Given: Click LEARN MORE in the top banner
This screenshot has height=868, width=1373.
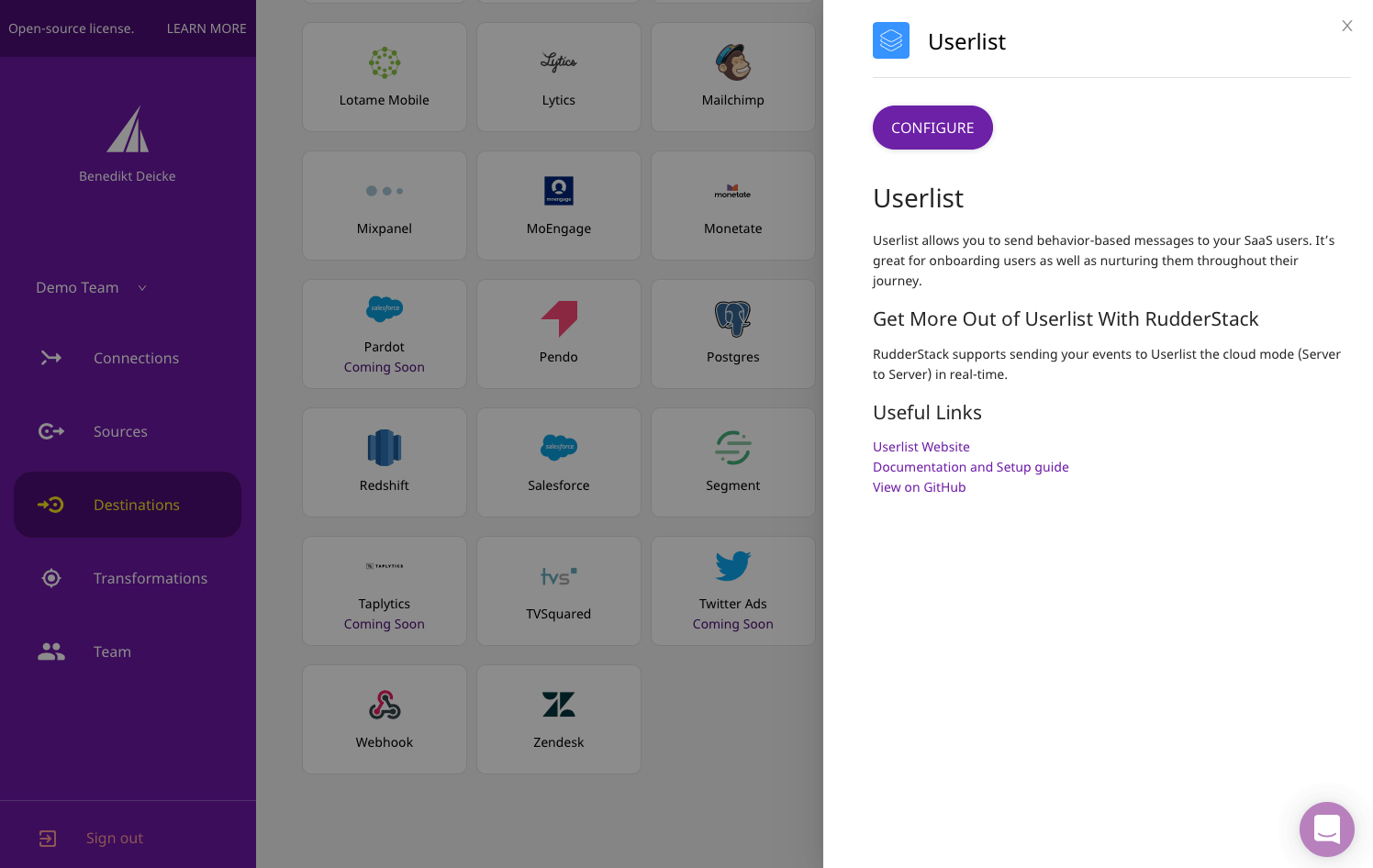Looking at the screenshot, I should [x=206, y=28].
